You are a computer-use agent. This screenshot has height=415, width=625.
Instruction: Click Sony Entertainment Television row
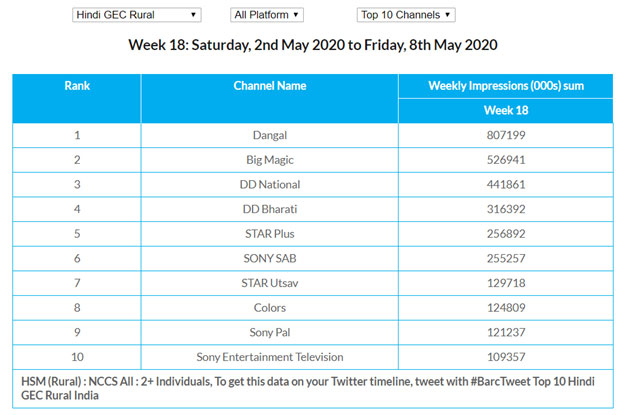click(269, 357)
